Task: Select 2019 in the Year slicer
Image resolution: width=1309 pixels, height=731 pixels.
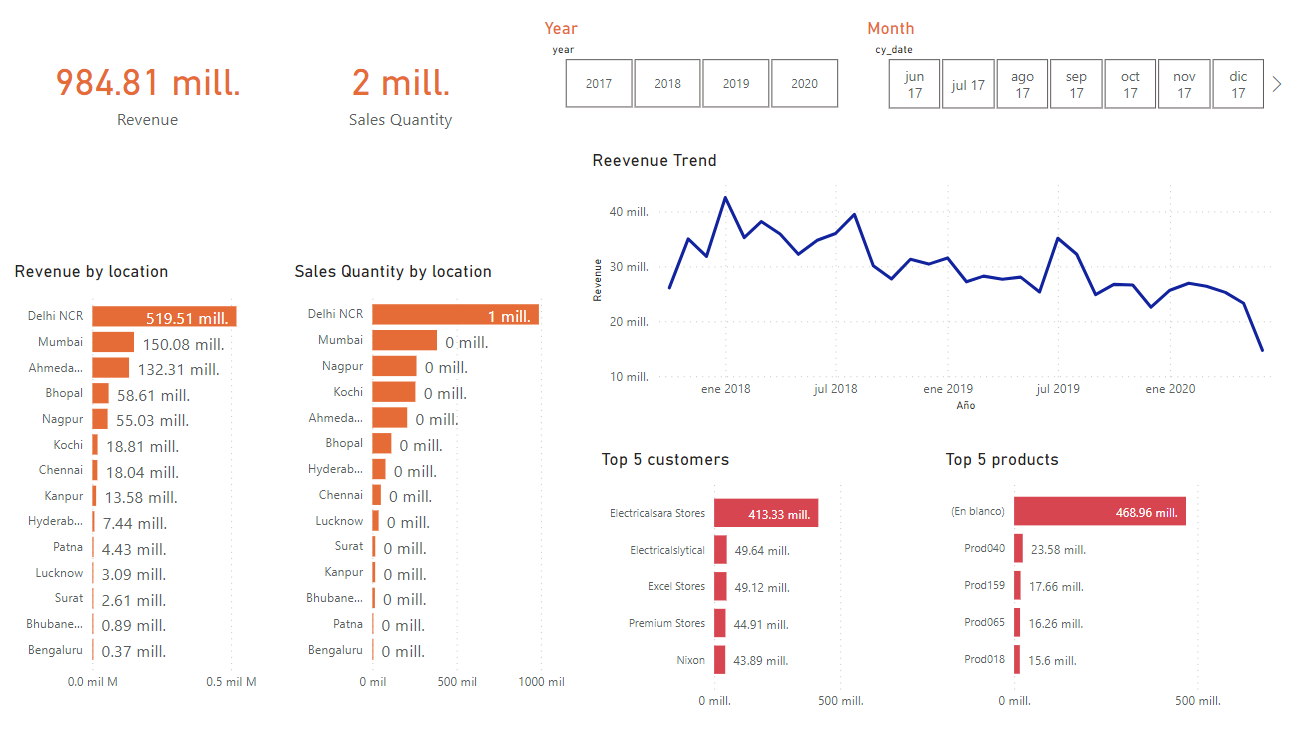Action: coord(735,83)
